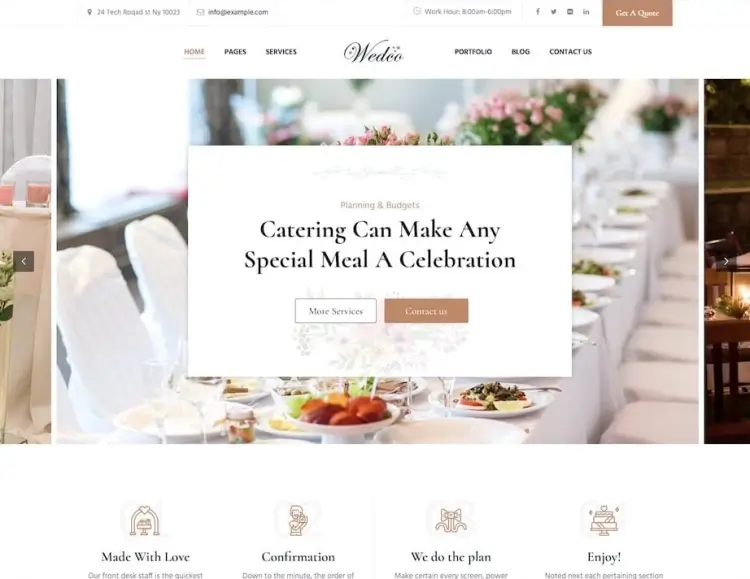Advance slider with right arrow
The image size is (750, 579).
726,261
